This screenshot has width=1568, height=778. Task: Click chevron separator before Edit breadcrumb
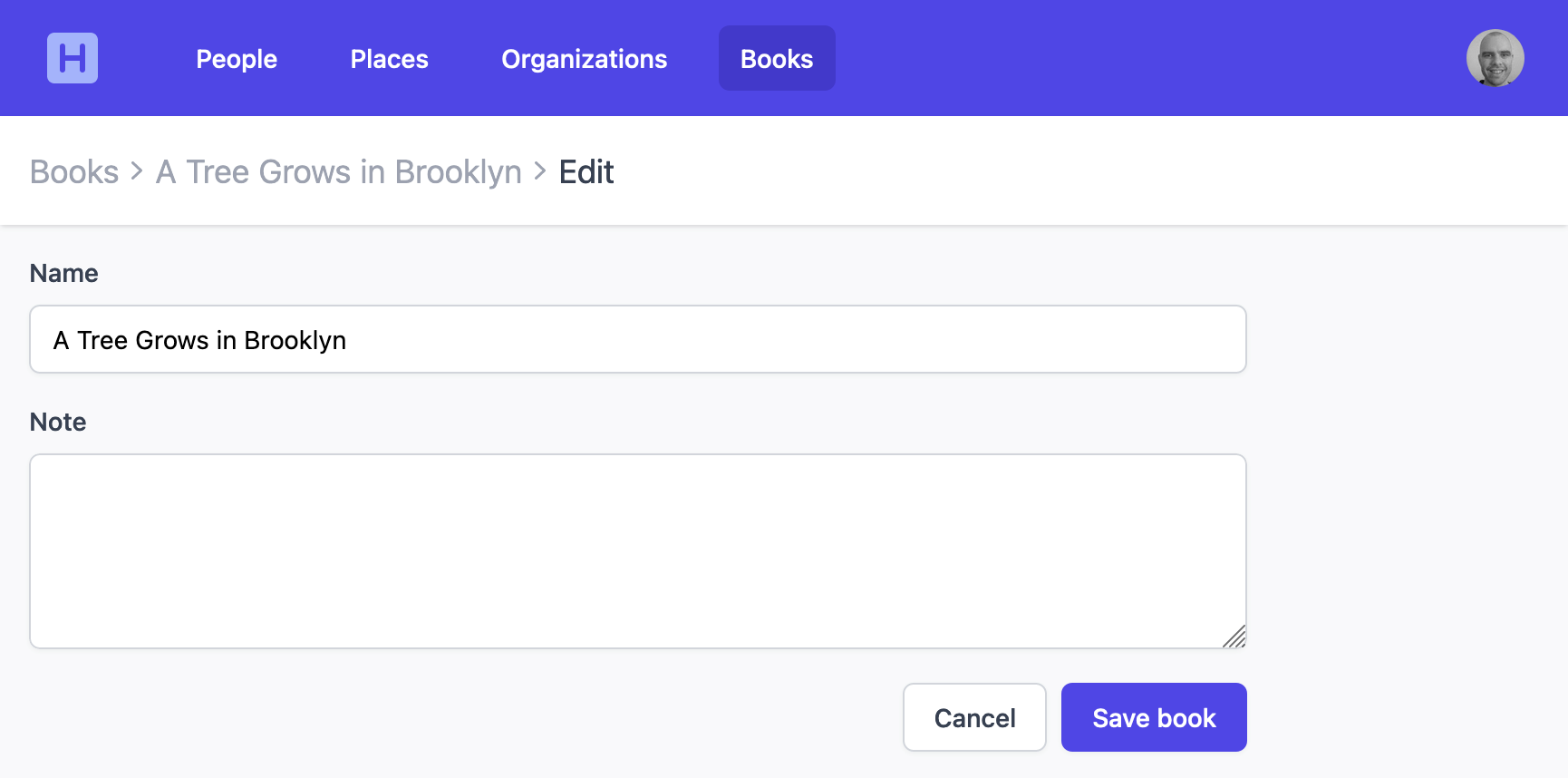coord(540,170)
